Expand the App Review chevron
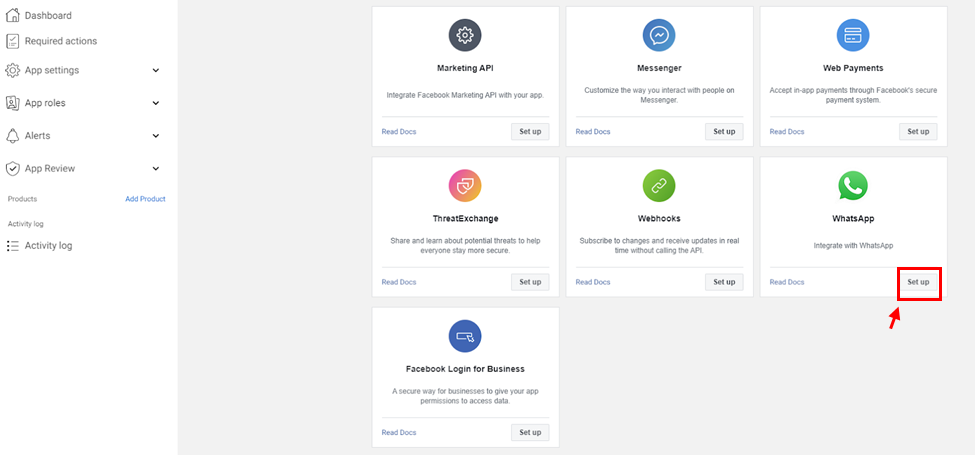This screenshot has height=455, width=975. click(x=156, y=168)
